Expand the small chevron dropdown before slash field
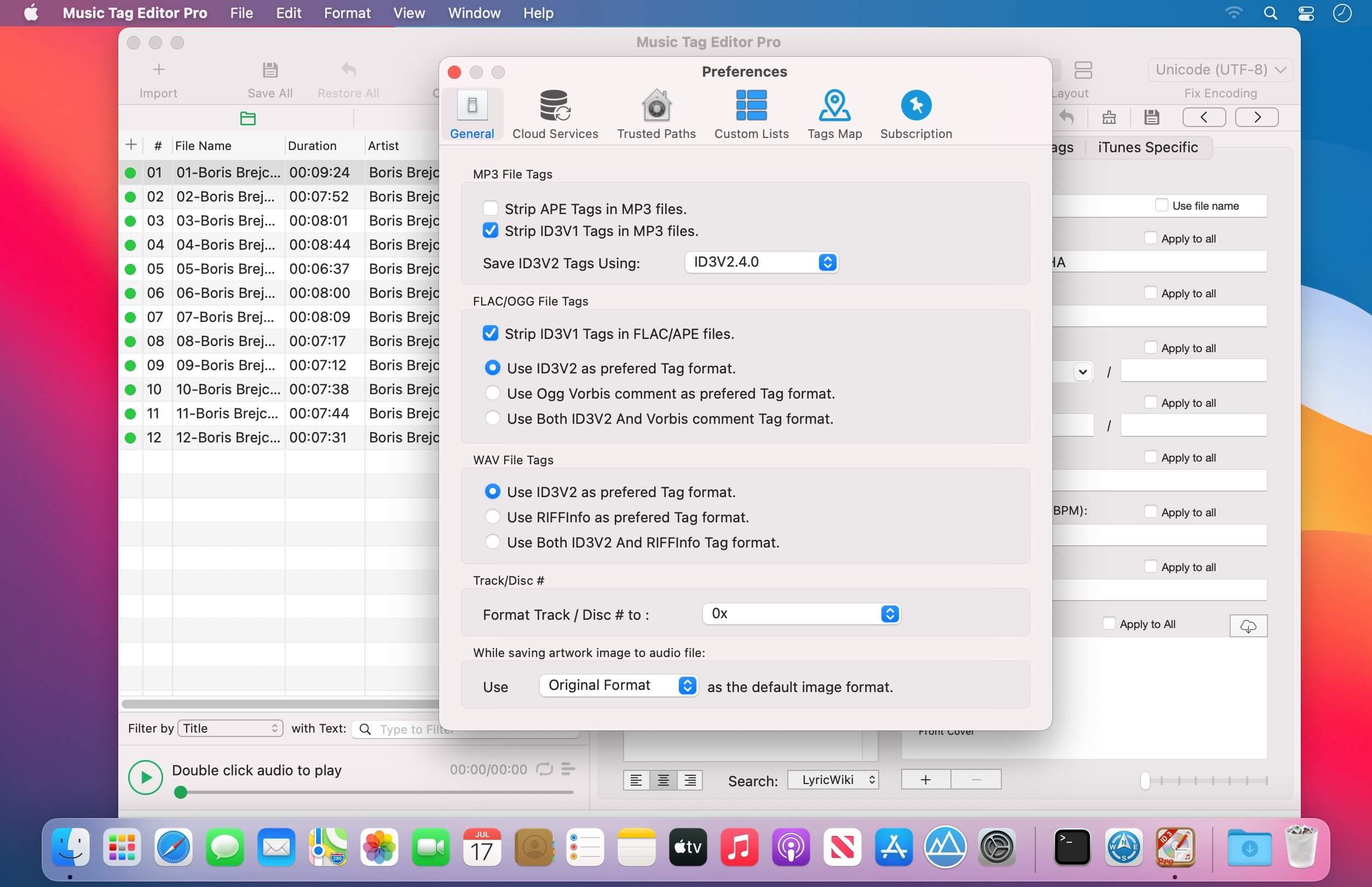Image resolution: width=1372 pixels, height=887 pixels. point(1082,372)
